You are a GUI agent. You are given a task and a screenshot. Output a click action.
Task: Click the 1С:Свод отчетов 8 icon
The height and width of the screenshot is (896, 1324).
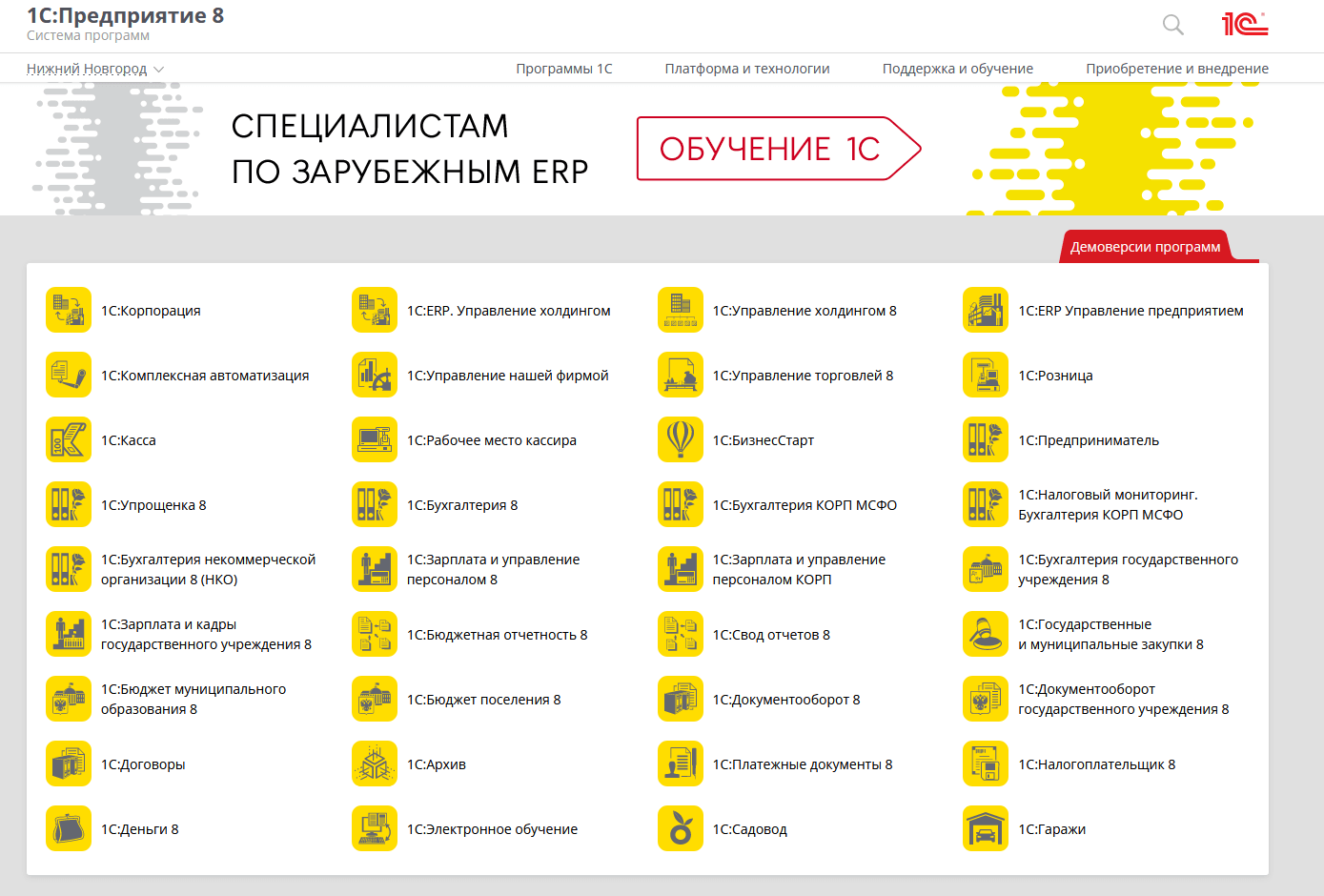coord(681,635)
